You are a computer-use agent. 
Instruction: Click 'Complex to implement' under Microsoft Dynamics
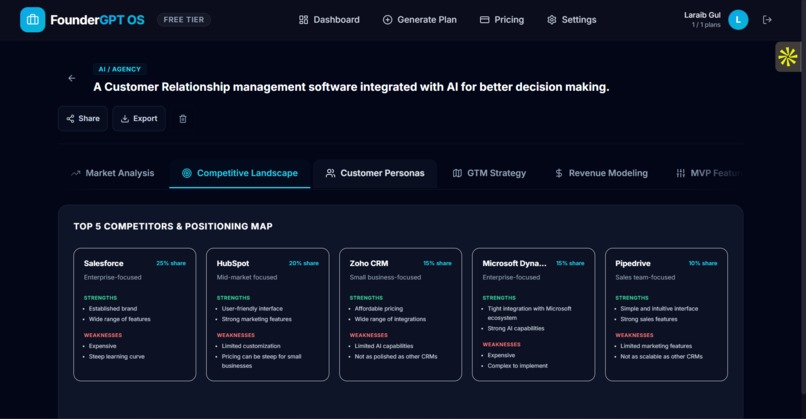tap(518, 366)
